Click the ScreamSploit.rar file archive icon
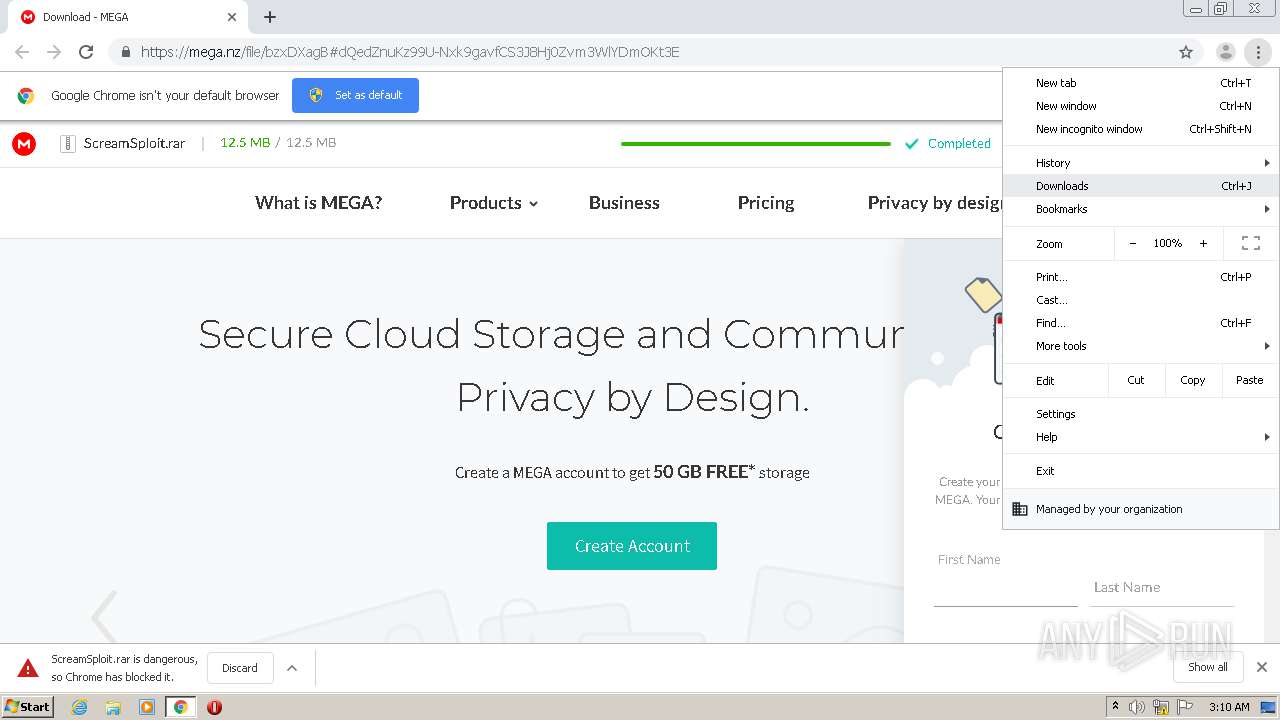1280x720 pixels. point(68,143)
